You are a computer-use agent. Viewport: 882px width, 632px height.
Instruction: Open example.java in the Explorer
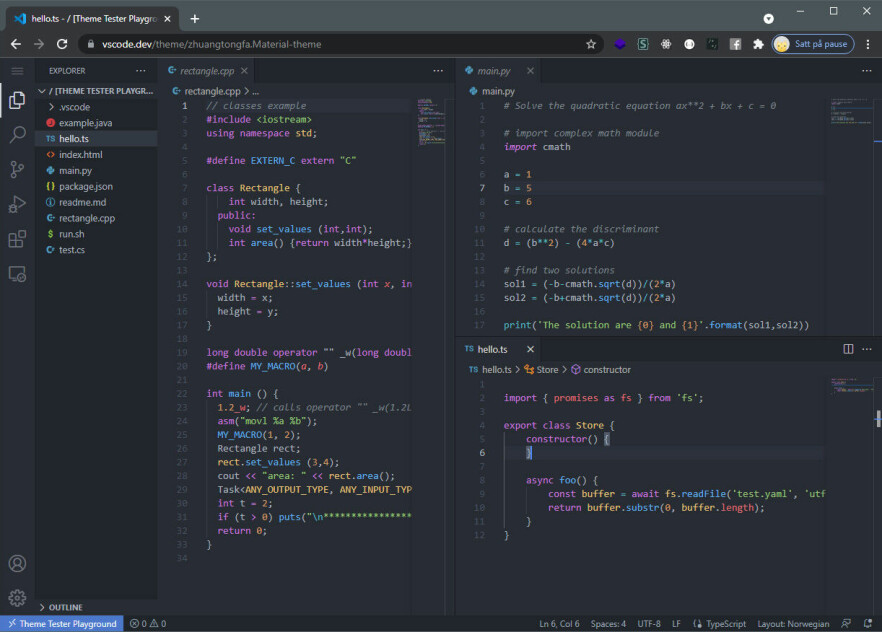[96, 123]
